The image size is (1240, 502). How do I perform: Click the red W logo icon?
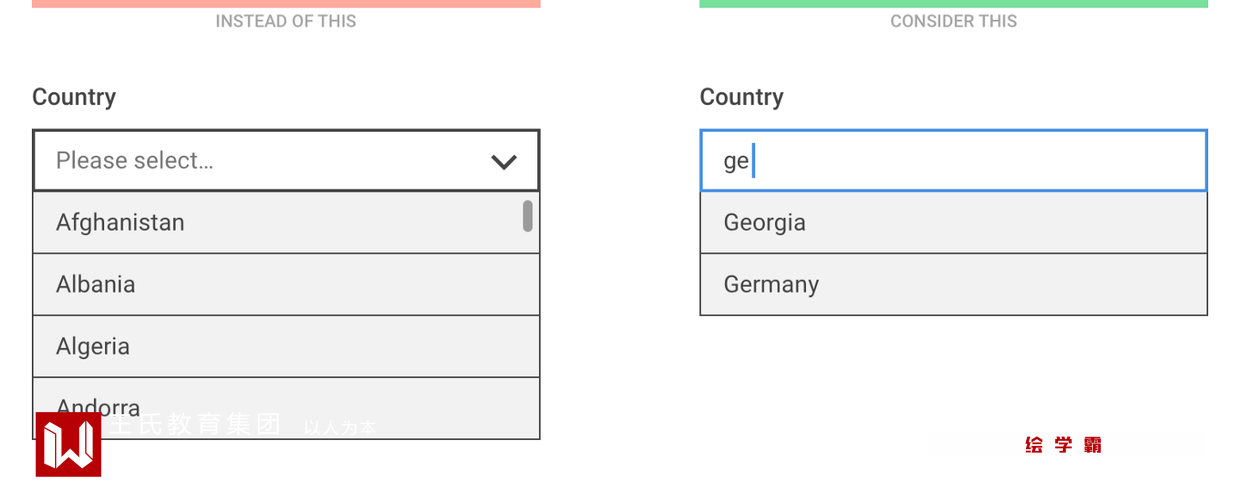click(68, 444)
